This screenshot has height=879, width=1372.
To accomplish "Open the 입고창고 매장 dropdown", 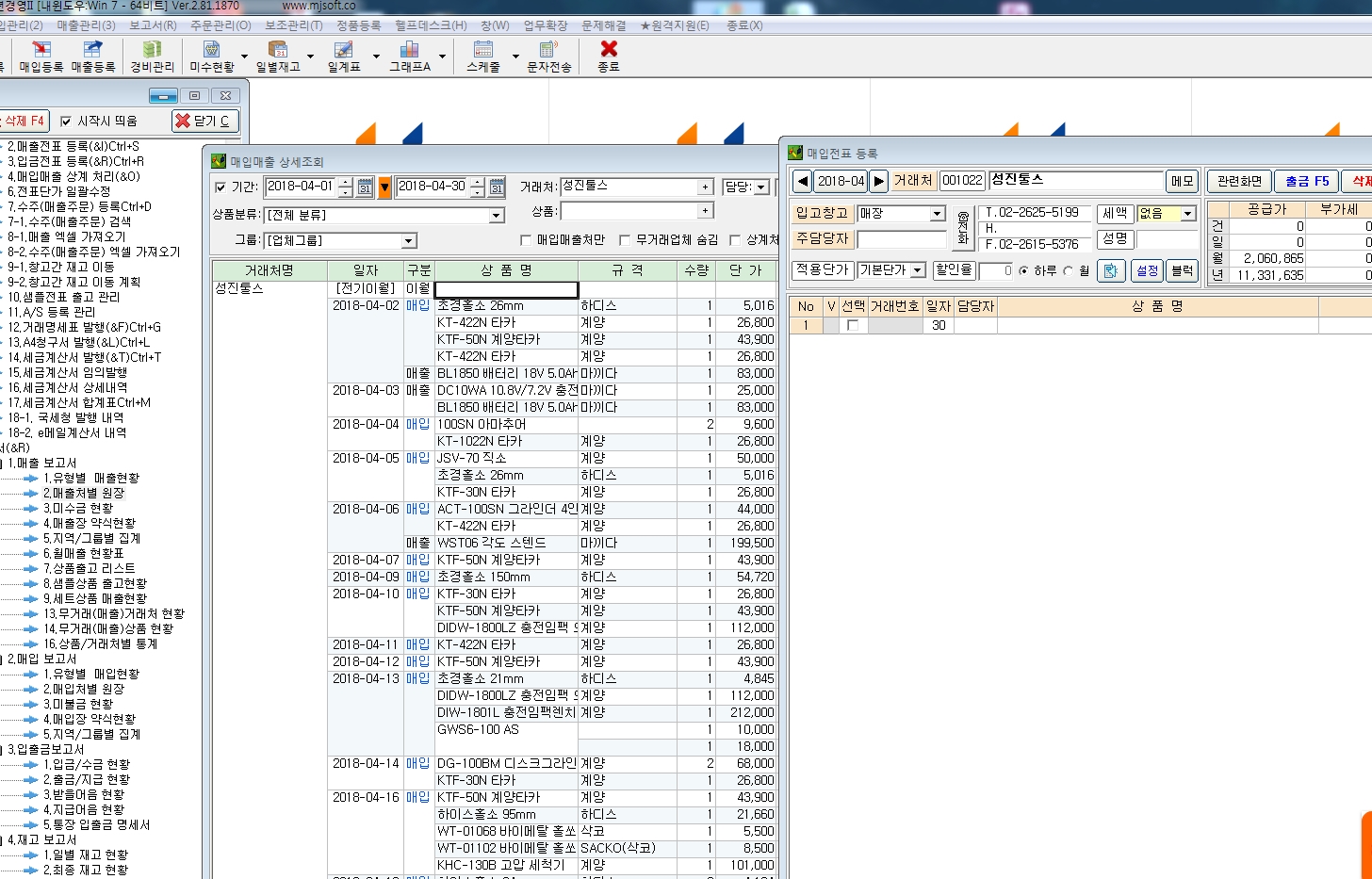I will click(937, 214).
